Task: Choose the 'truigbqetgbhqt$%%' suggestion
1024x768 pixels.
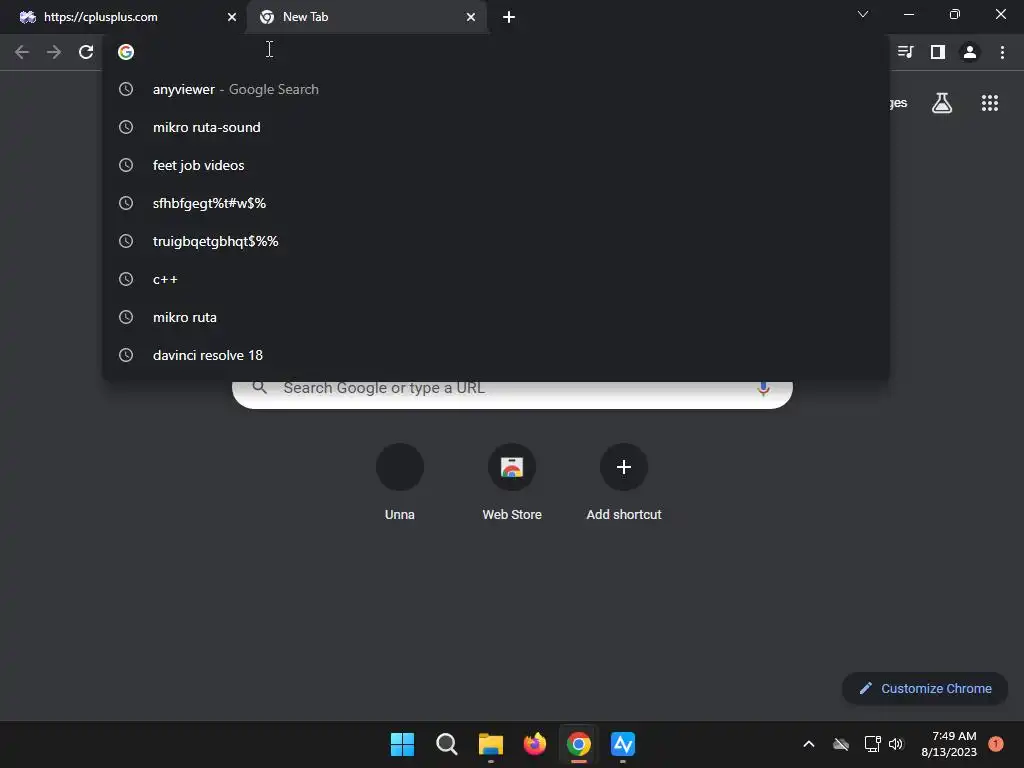Action: (496, 241)
